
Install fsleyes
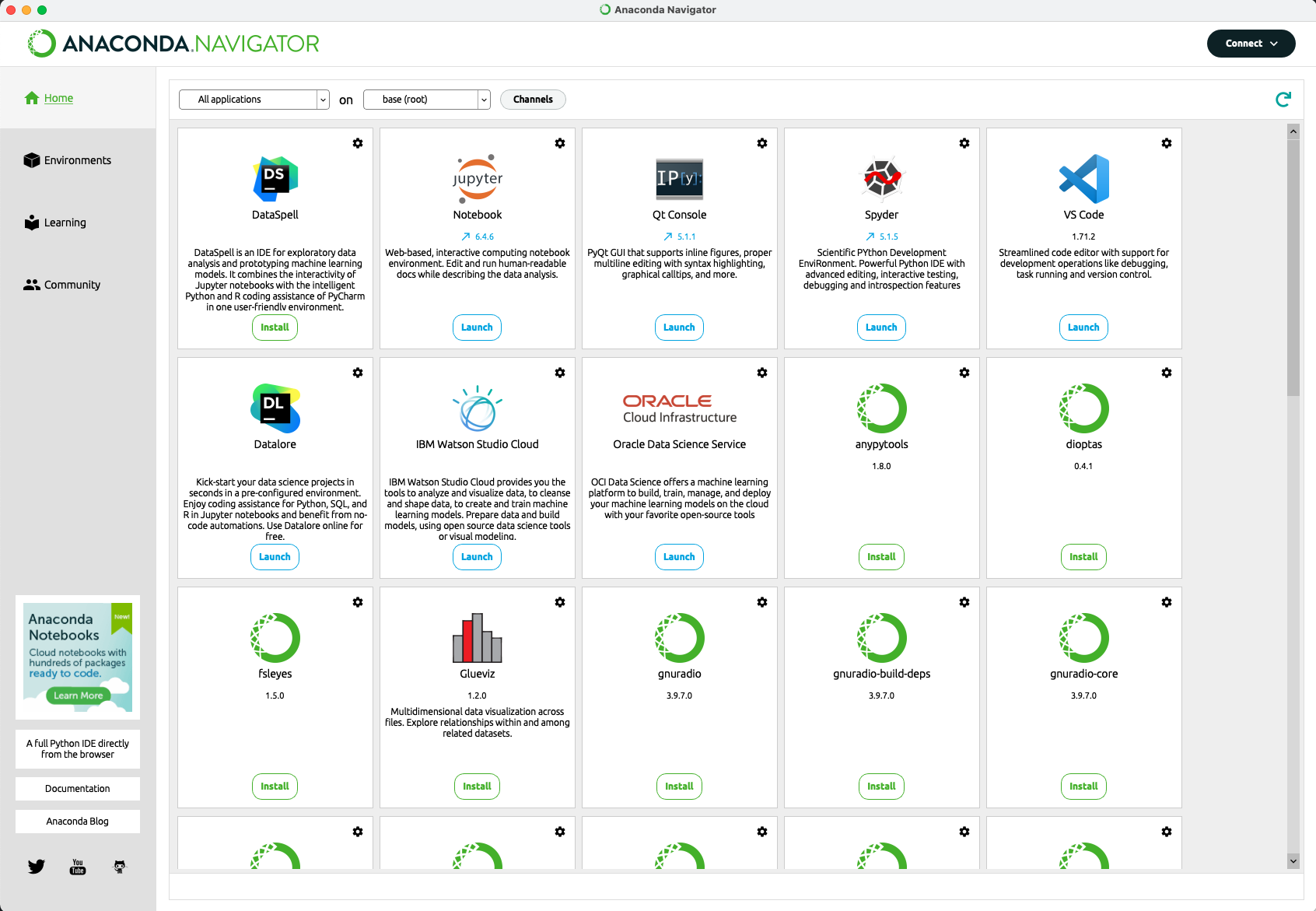click(x=275, y=787)
